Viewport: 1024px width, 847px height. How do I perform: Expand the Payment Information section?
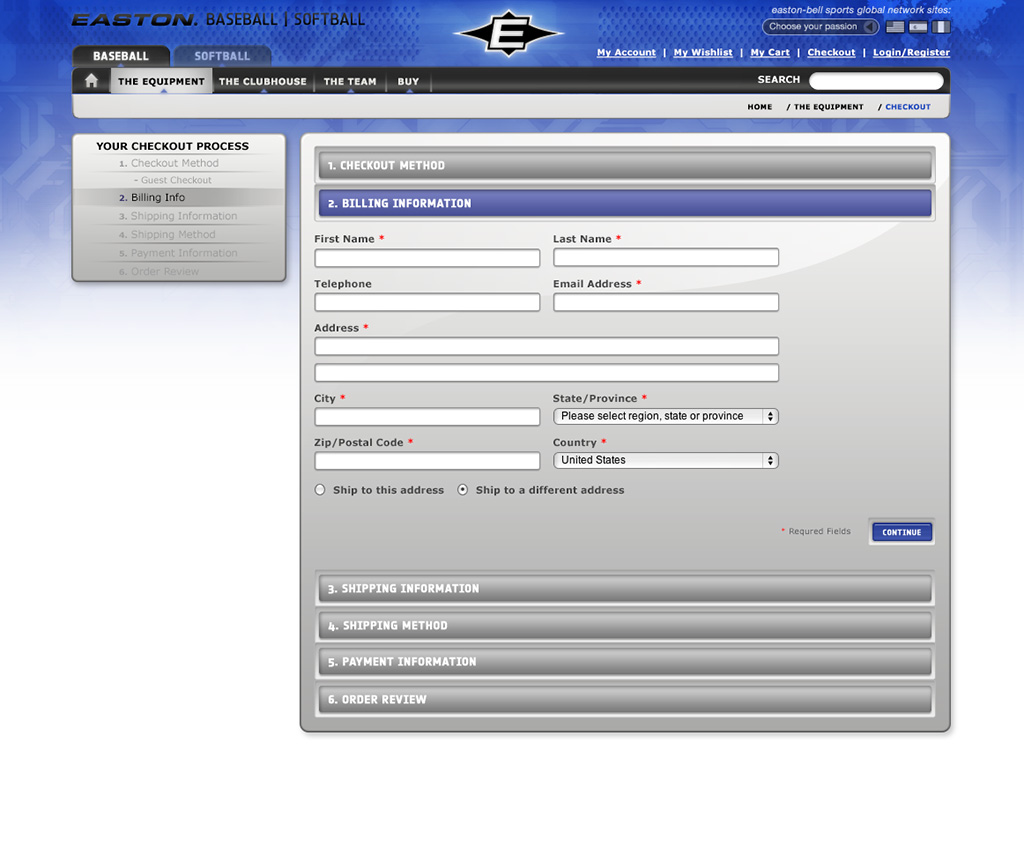pyautogui.click(x=625, y=662)
